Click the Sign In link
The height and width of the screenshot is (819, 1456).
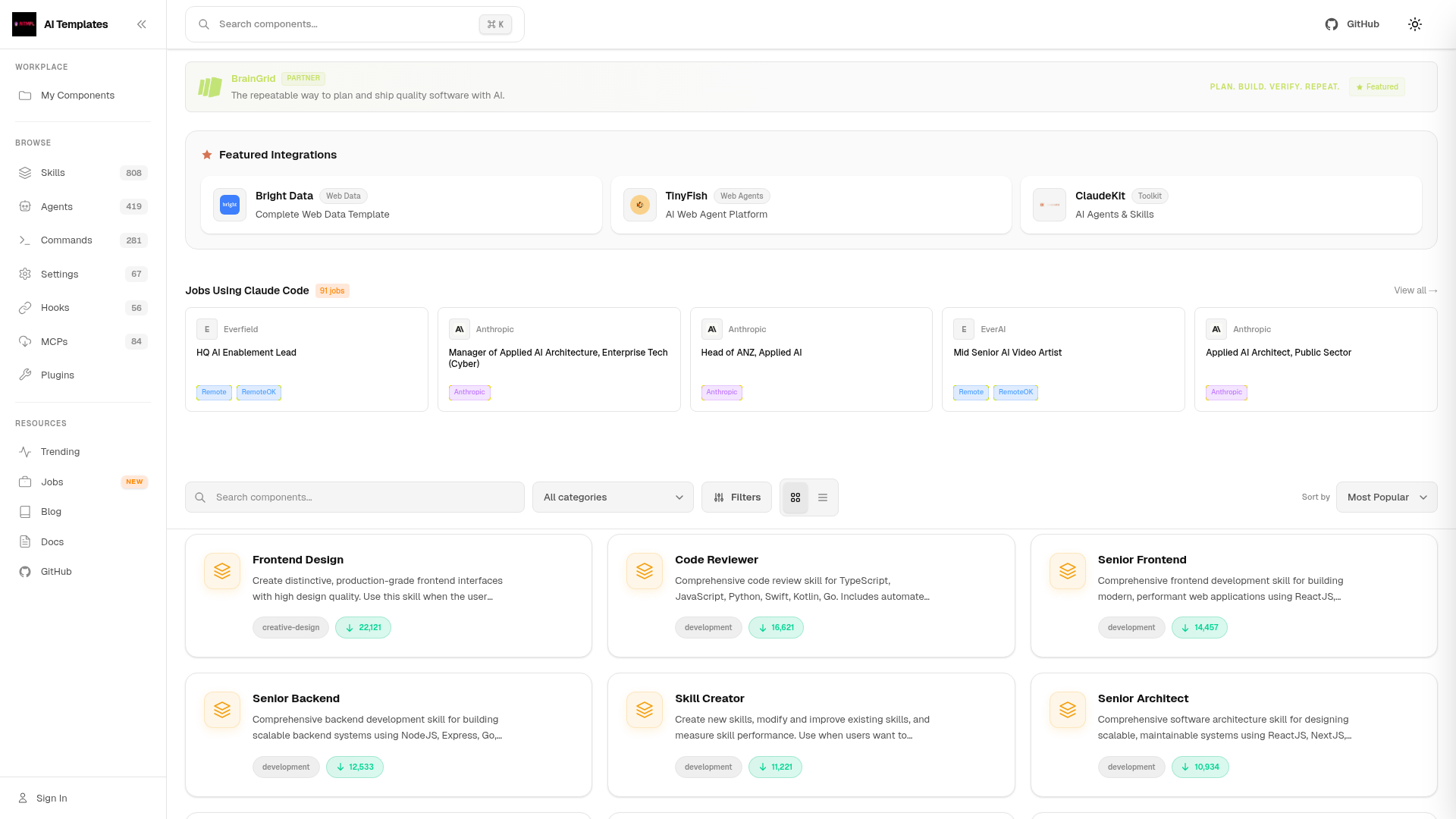point(52,798)
